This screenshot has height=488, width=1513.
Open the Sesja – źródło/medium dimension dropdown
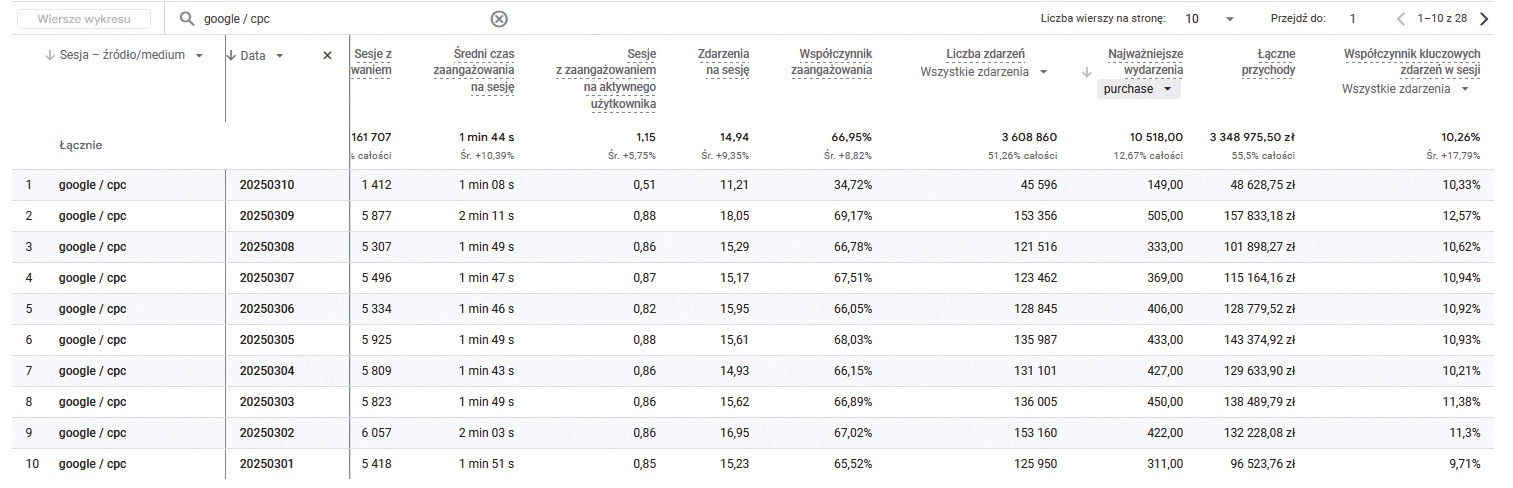(199, 56)
